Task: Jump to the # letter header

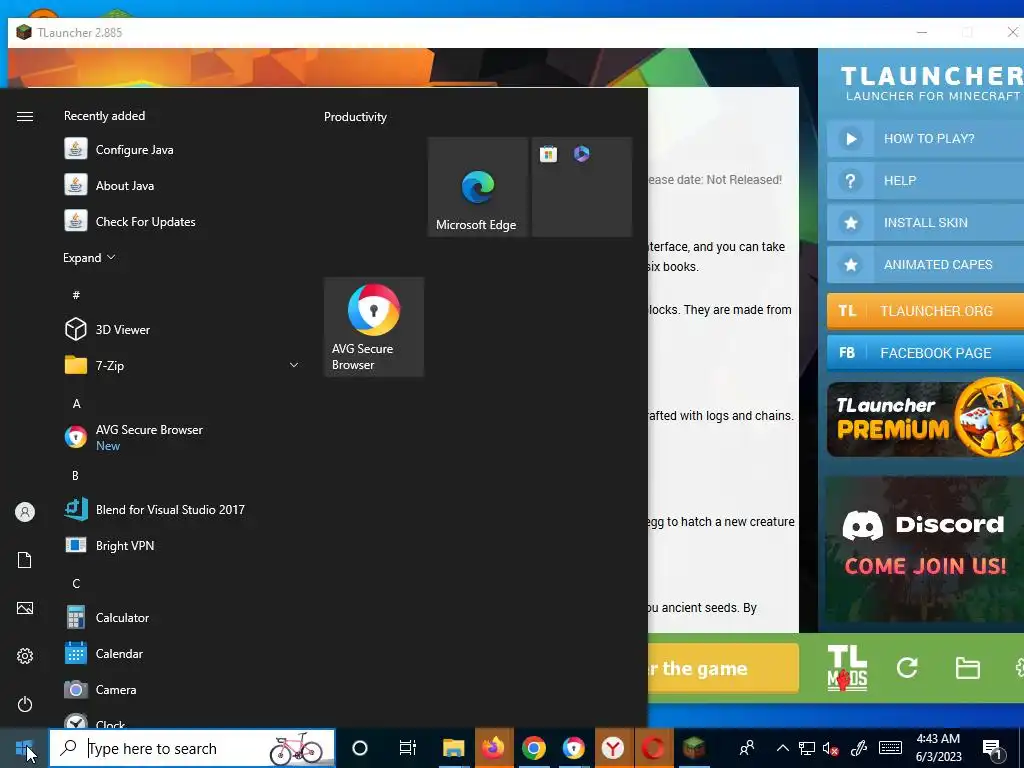Action: coord(76,295)
